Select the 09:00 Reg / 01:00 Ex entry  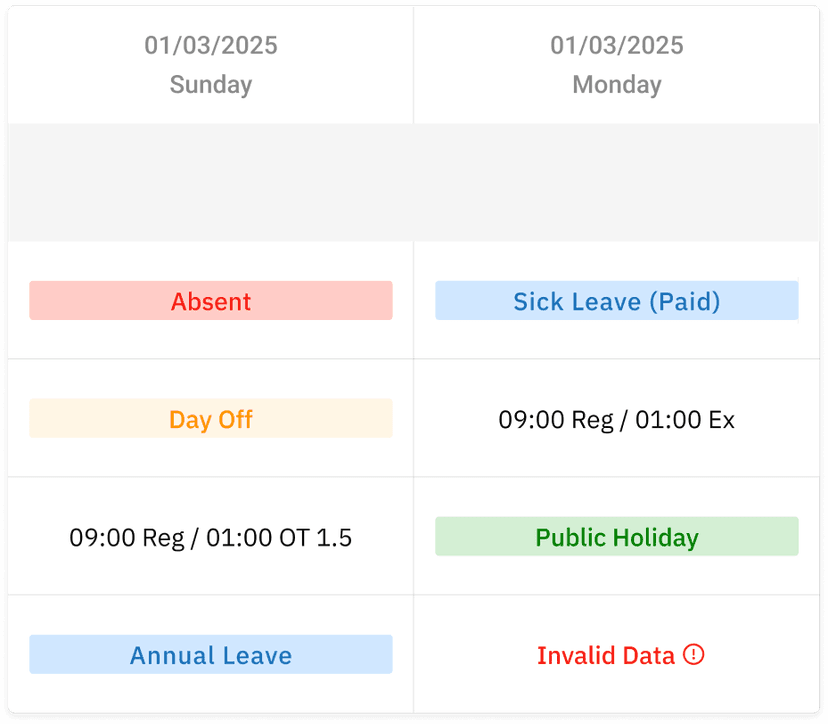point(616,419)
